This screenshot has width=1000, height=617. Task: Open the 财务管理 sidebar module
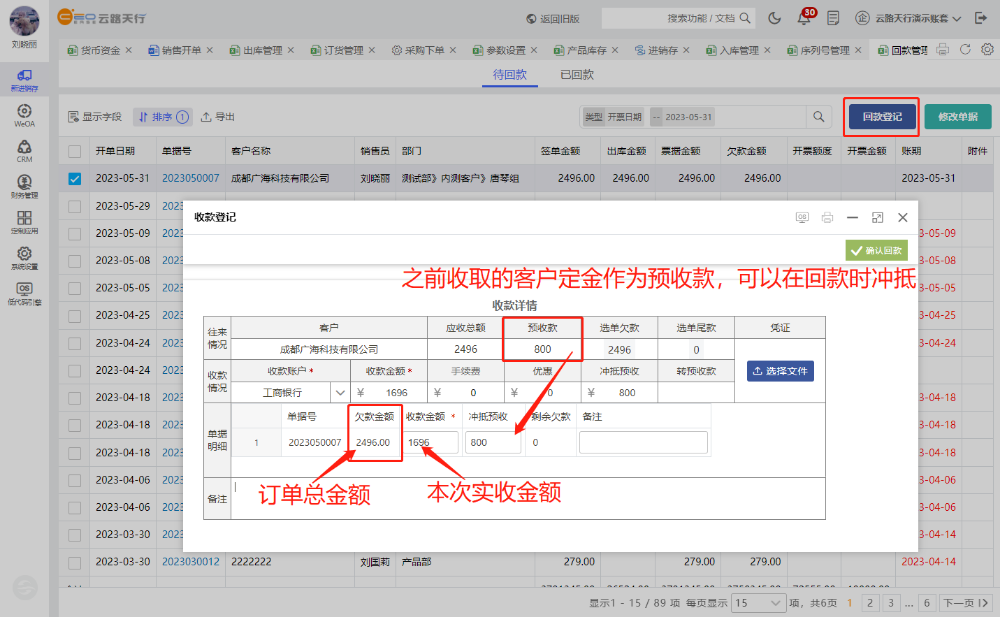(24, 187)
